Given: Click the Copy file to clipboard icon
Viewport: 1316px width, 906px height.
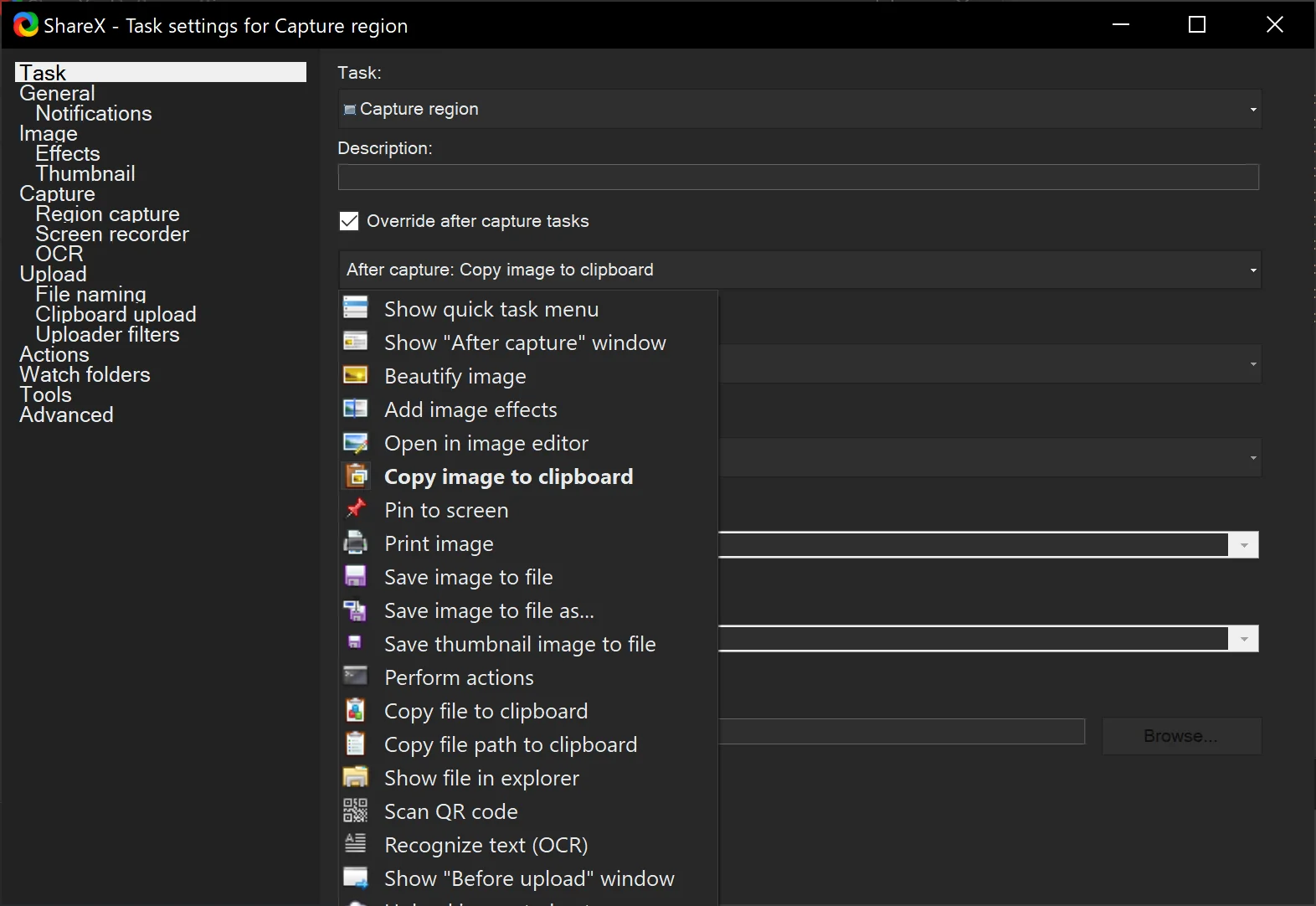Looking at the screenshot, I should (x=356, y=710).
